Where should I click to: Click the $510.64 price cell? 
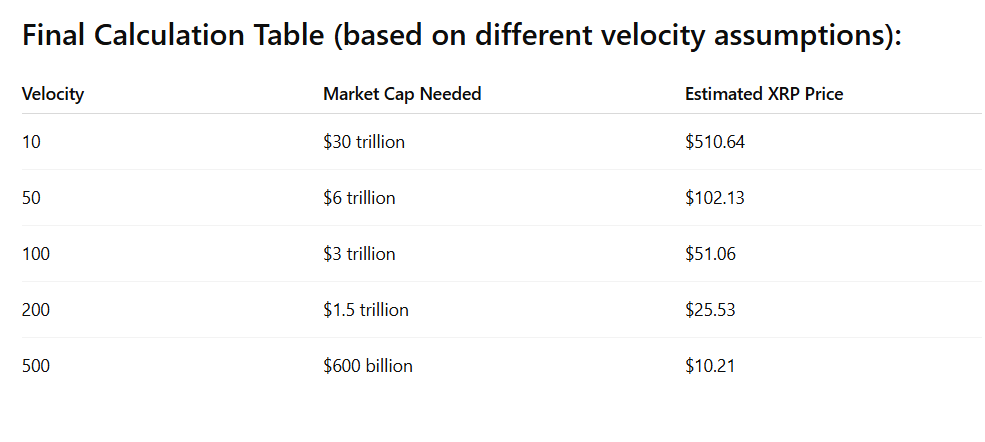[715, 142]
